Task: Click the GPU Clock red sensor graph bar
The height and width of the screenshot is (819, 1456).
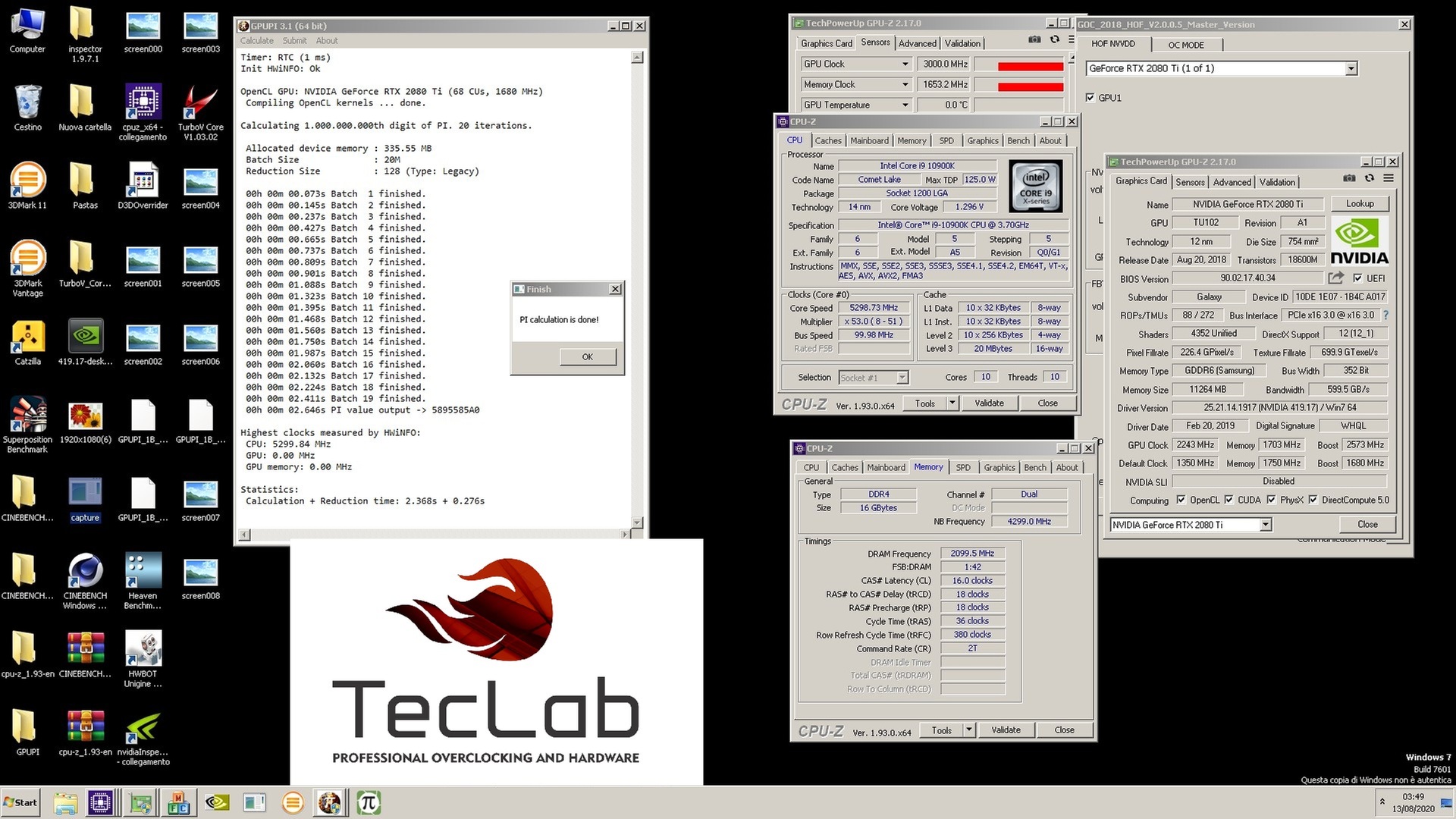Action: click(1031, 67)
